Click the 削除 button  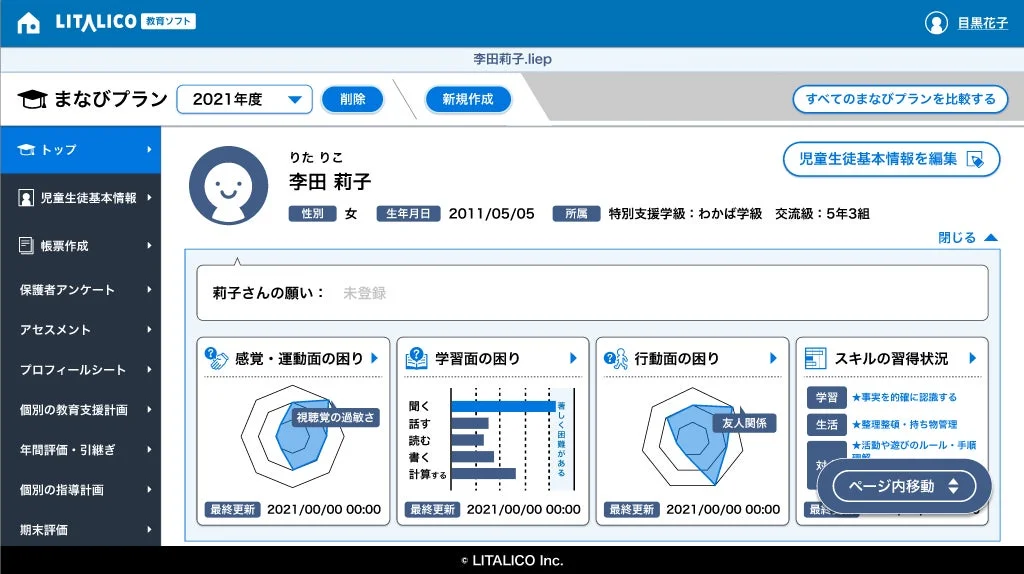[353, 99]
